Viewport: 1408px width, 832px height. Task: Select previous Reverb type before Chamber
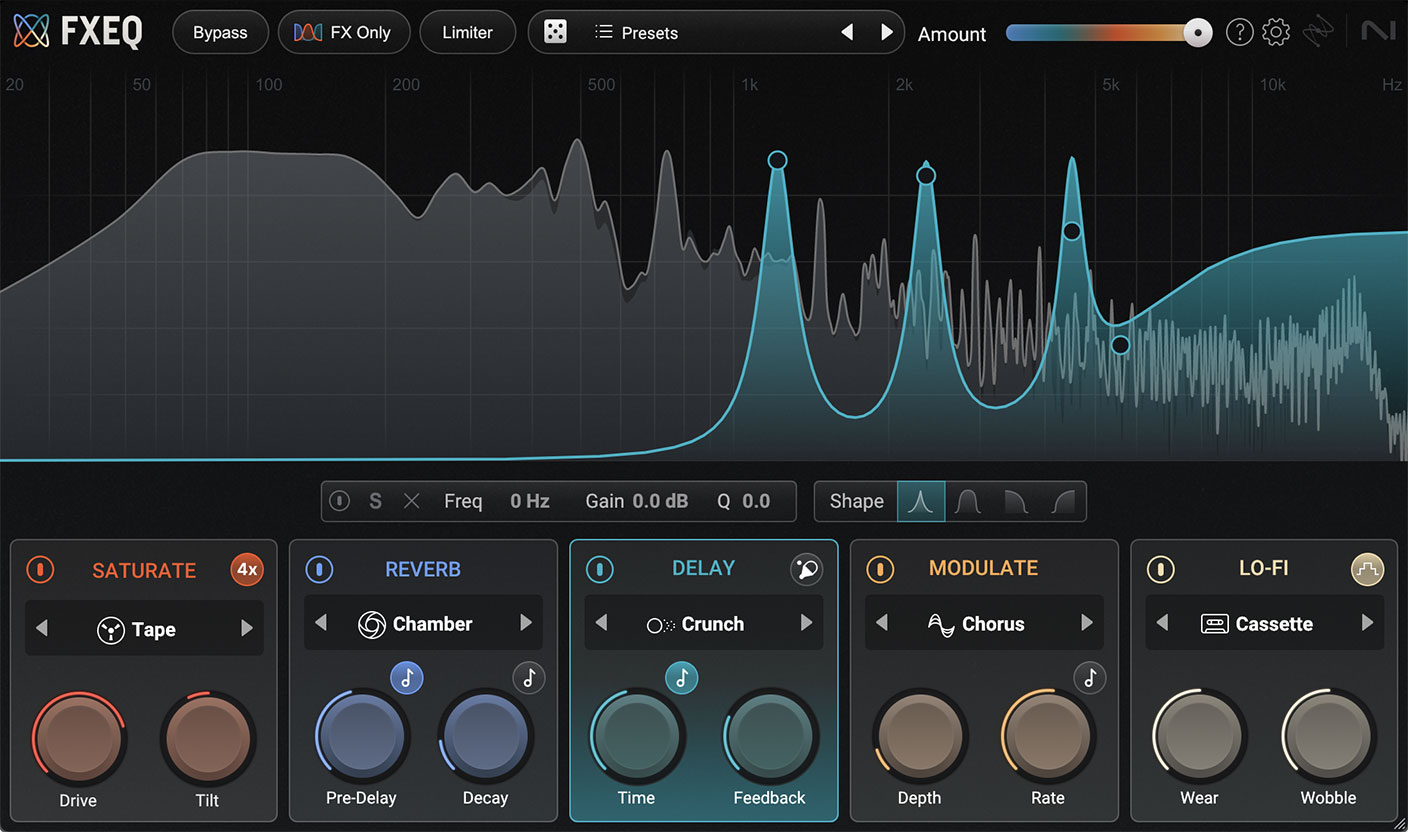321,623
